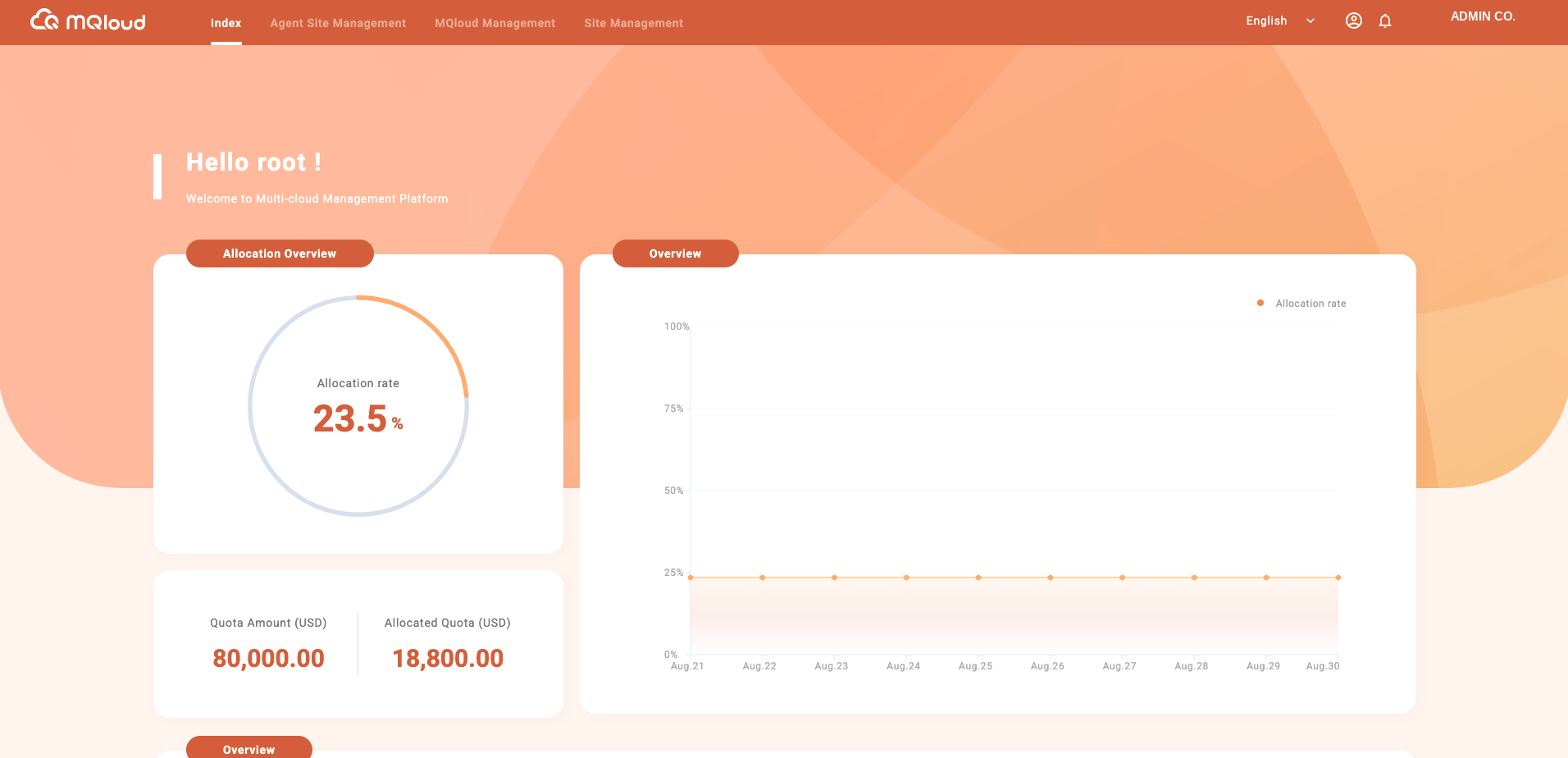Click the Aug.21 data point
The width and height of the screenshot is (1568, 758).
[x=691, y=578]
